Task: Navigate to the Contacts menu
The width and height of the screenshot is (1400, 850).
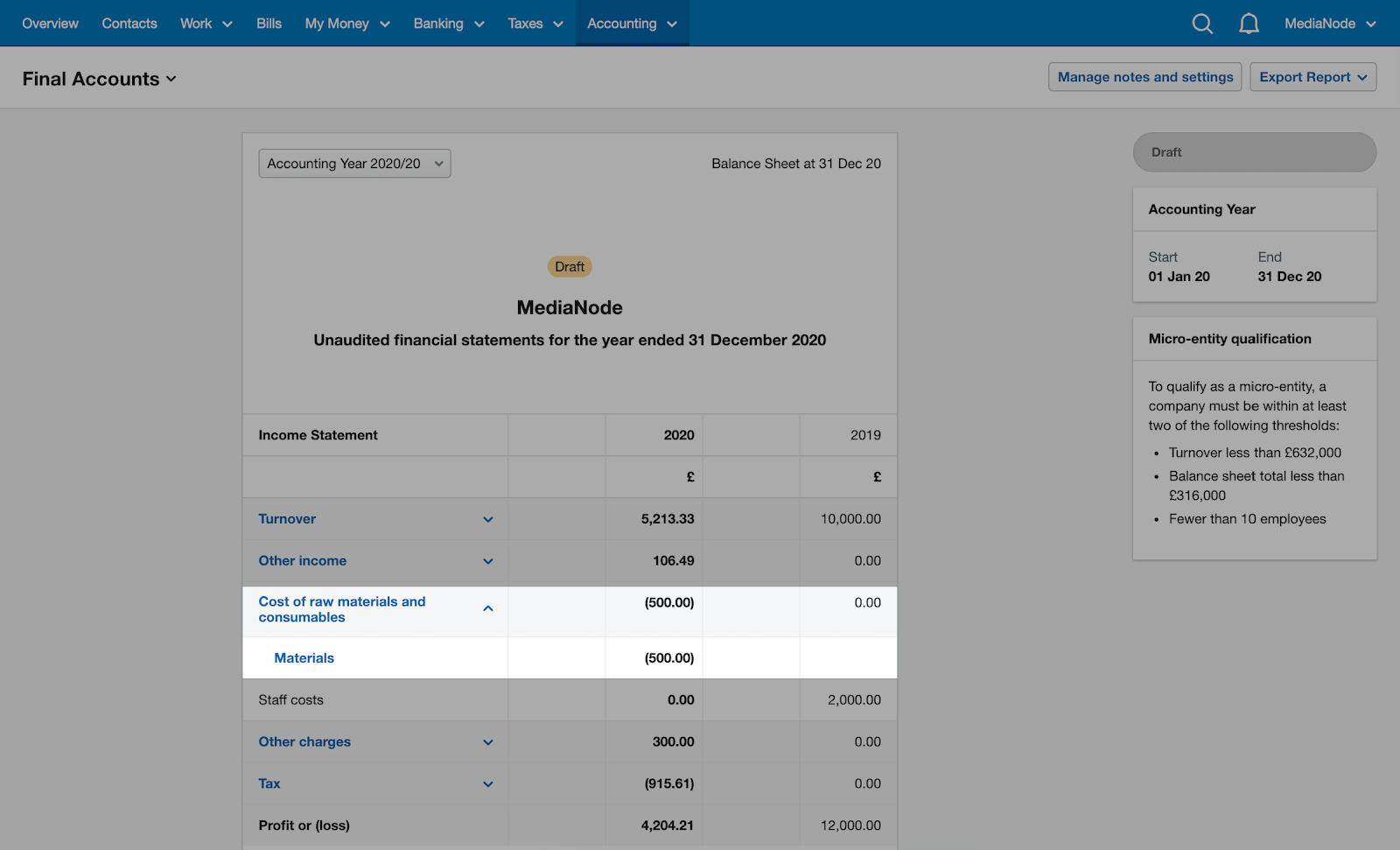Action: tap(129, 24)
